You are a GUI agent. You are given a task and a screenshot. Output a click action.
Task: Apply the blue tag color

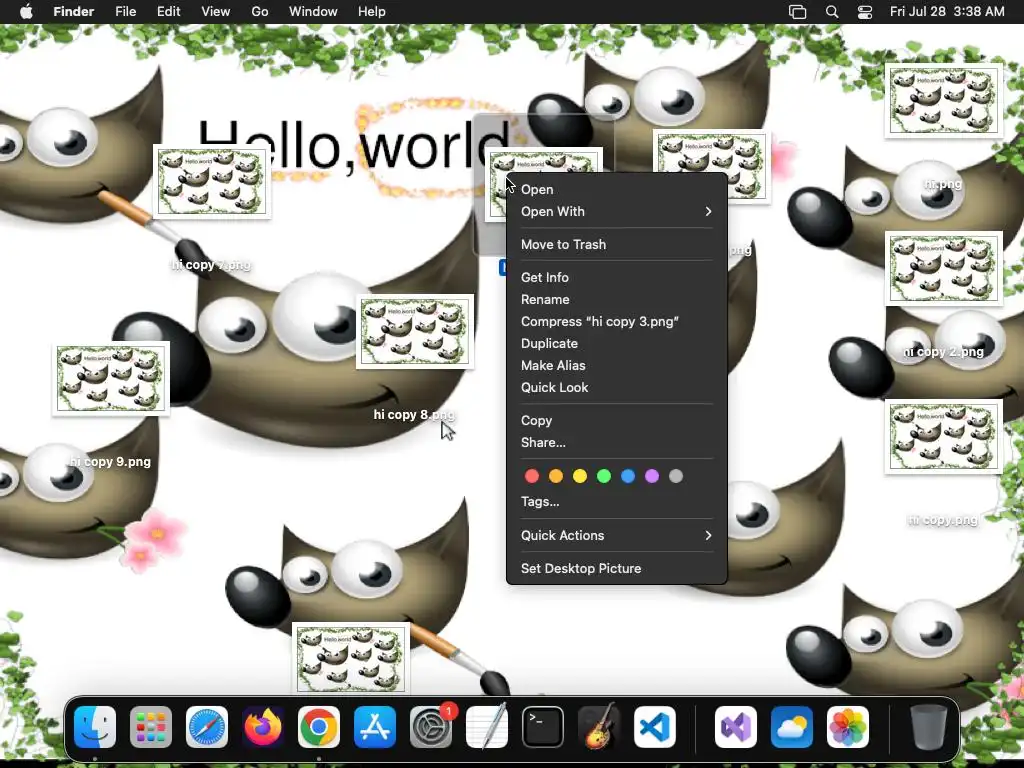(628, 476)
